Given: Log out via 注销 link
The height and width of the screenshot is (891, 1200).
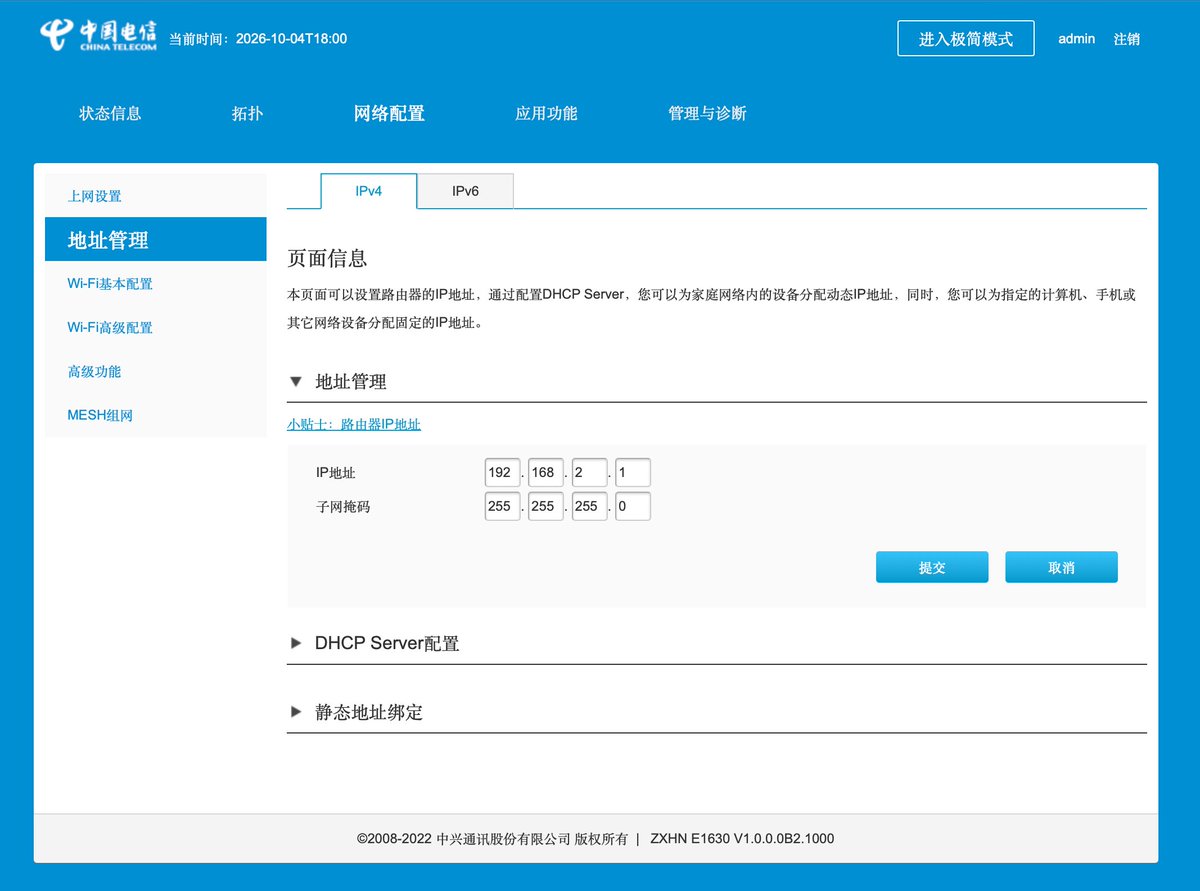Looking at the screenshot, I should point(1127,39).
